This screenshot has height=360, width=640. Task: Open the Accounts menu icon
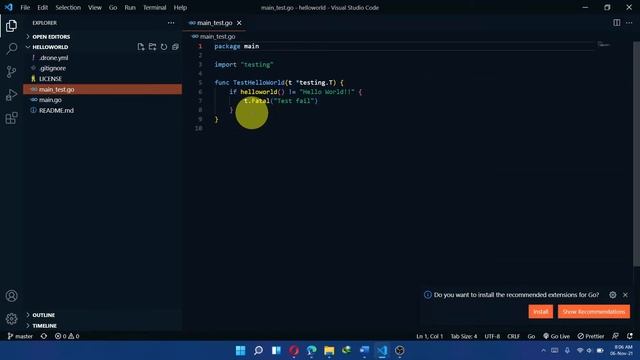[11, 296]
